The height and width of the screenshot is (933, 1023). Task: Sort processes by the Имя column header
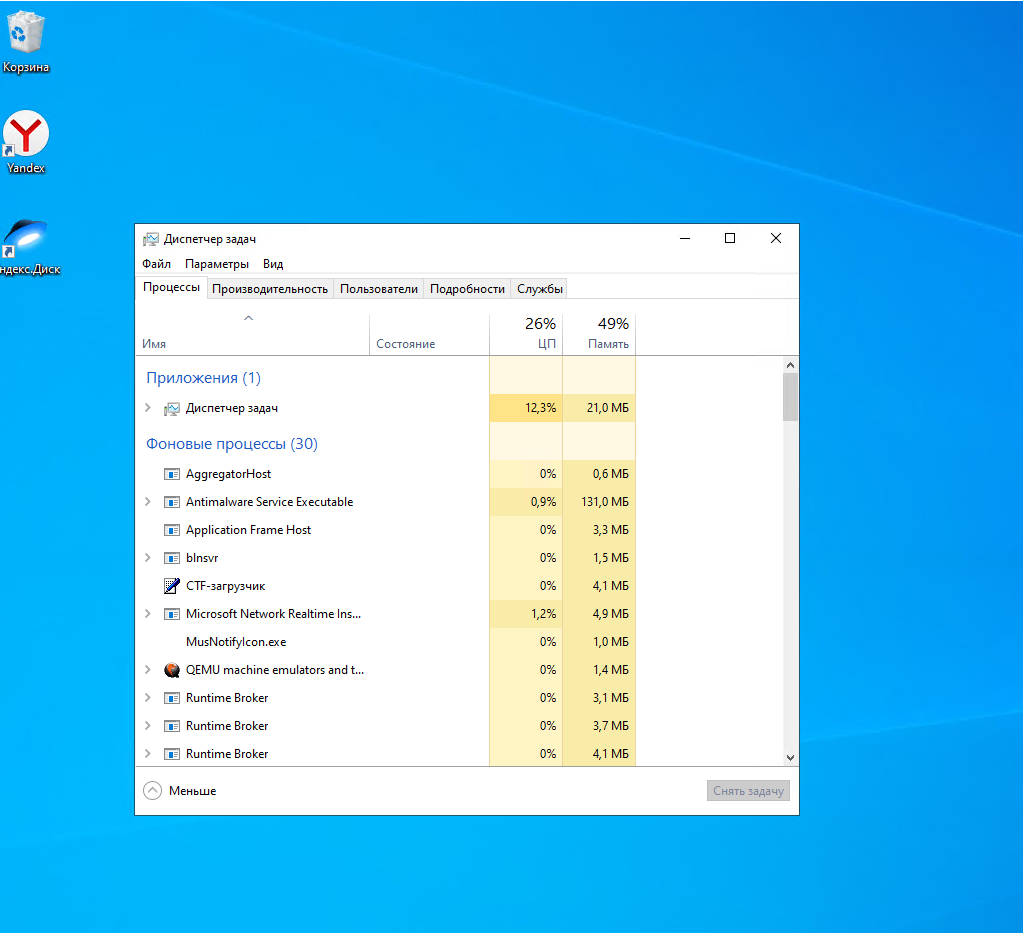pyautogui.click(x=252, y=335)
